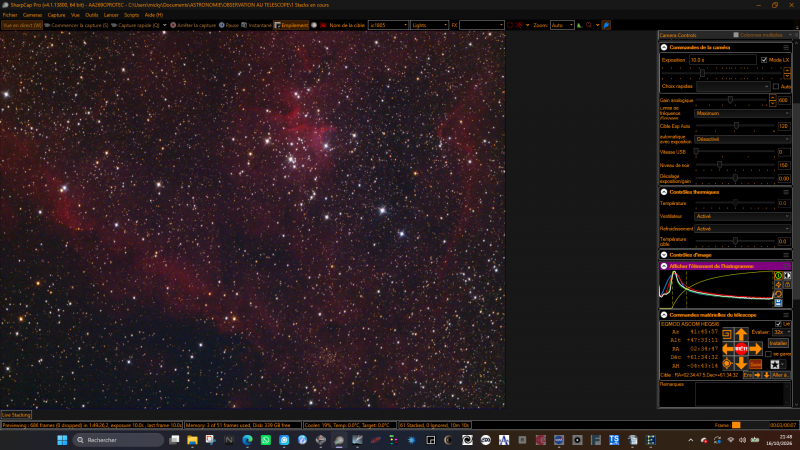Open the thermal controls panel menu icon
The height and width of the screenshot is (450, 800).
[x=786, y=192]
